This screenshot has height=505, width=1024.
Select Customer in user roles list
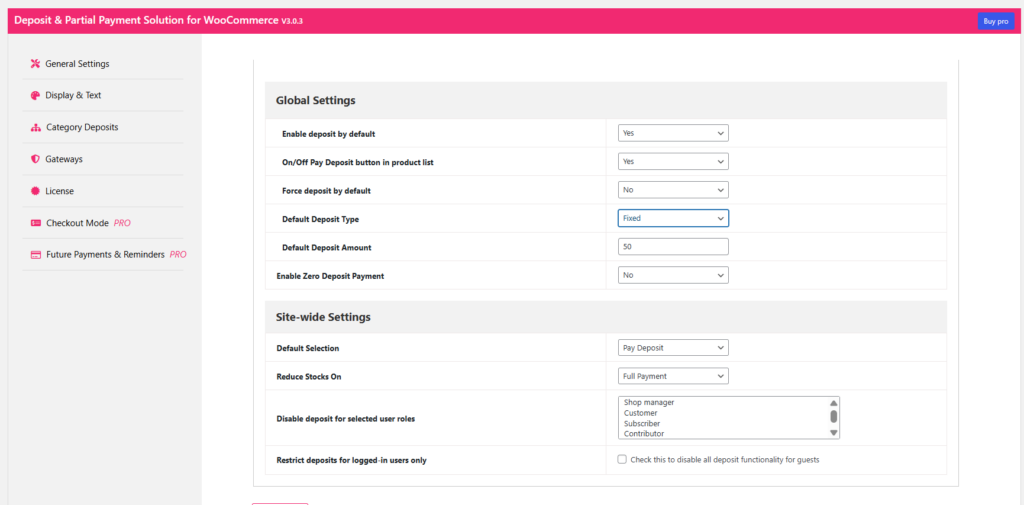641,413
